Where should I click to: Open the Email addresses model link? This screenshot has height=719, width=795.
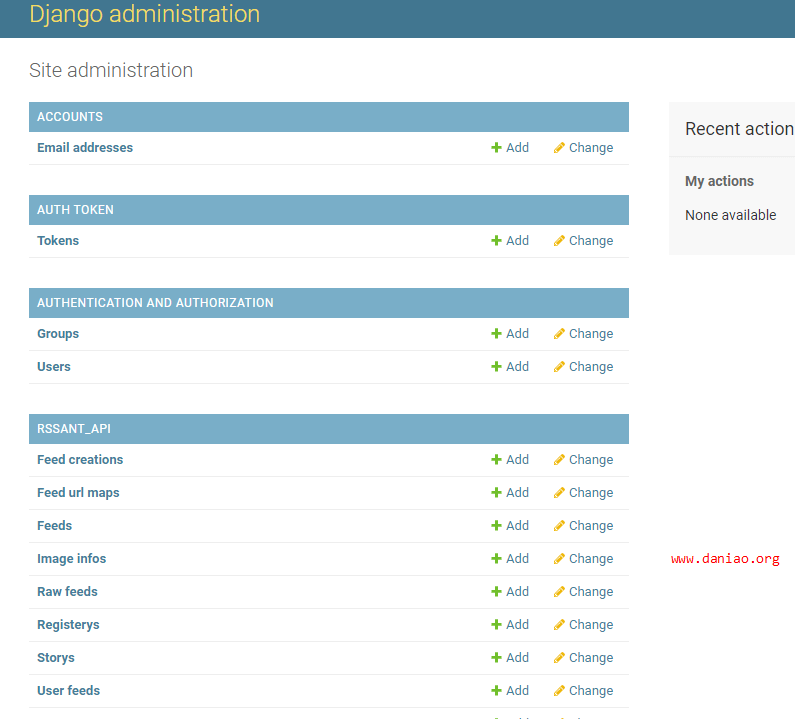[x=85, y=148]
